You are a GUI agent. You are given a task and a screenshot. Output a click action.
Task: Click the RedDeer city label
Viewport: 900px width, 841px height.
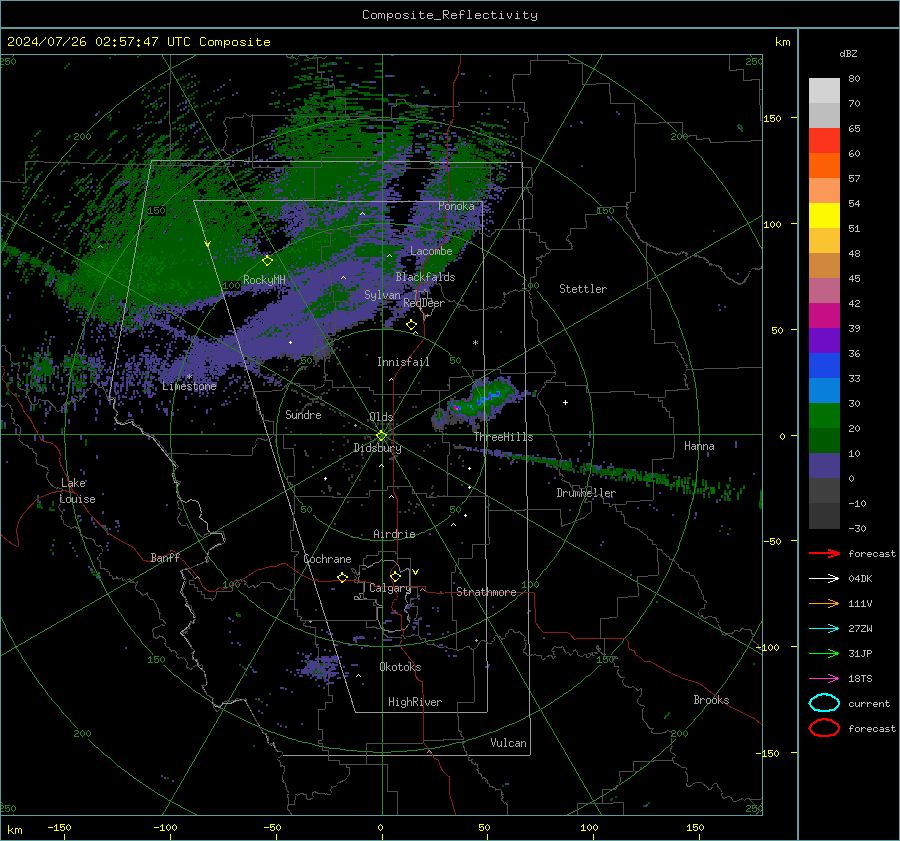click(424, 303)
